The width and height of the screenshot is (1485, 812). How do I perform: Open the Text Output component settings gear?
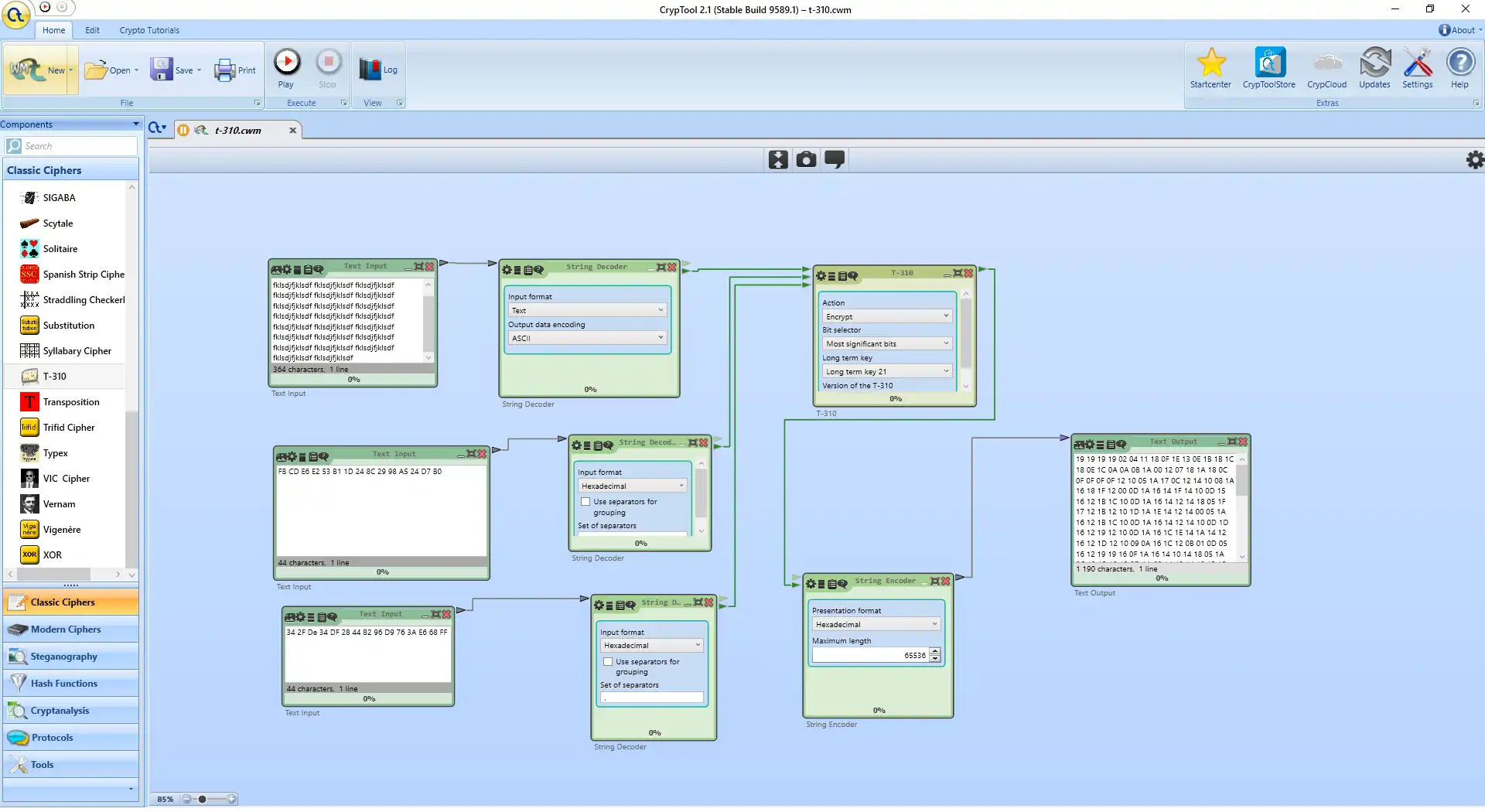click(x=1089, y=445)
